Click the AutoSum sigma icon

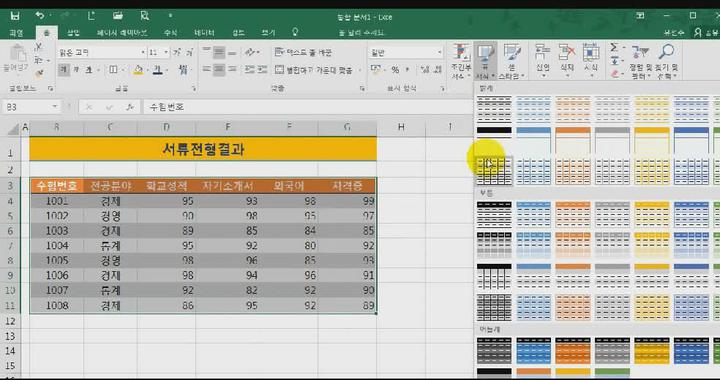(614, 48)
